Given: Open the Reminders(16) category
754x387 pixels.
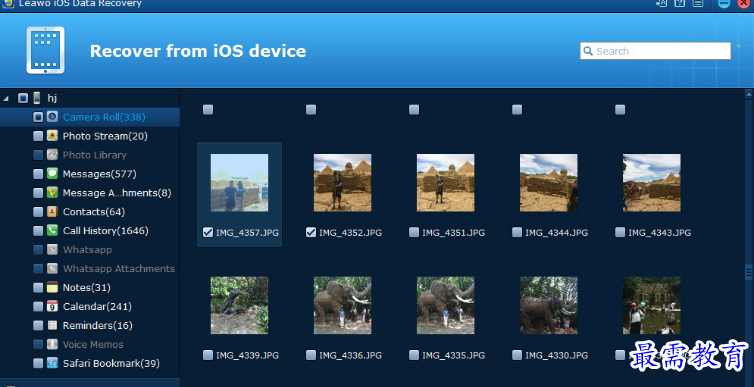Looking at the screenshot, I should pos(98,325).
